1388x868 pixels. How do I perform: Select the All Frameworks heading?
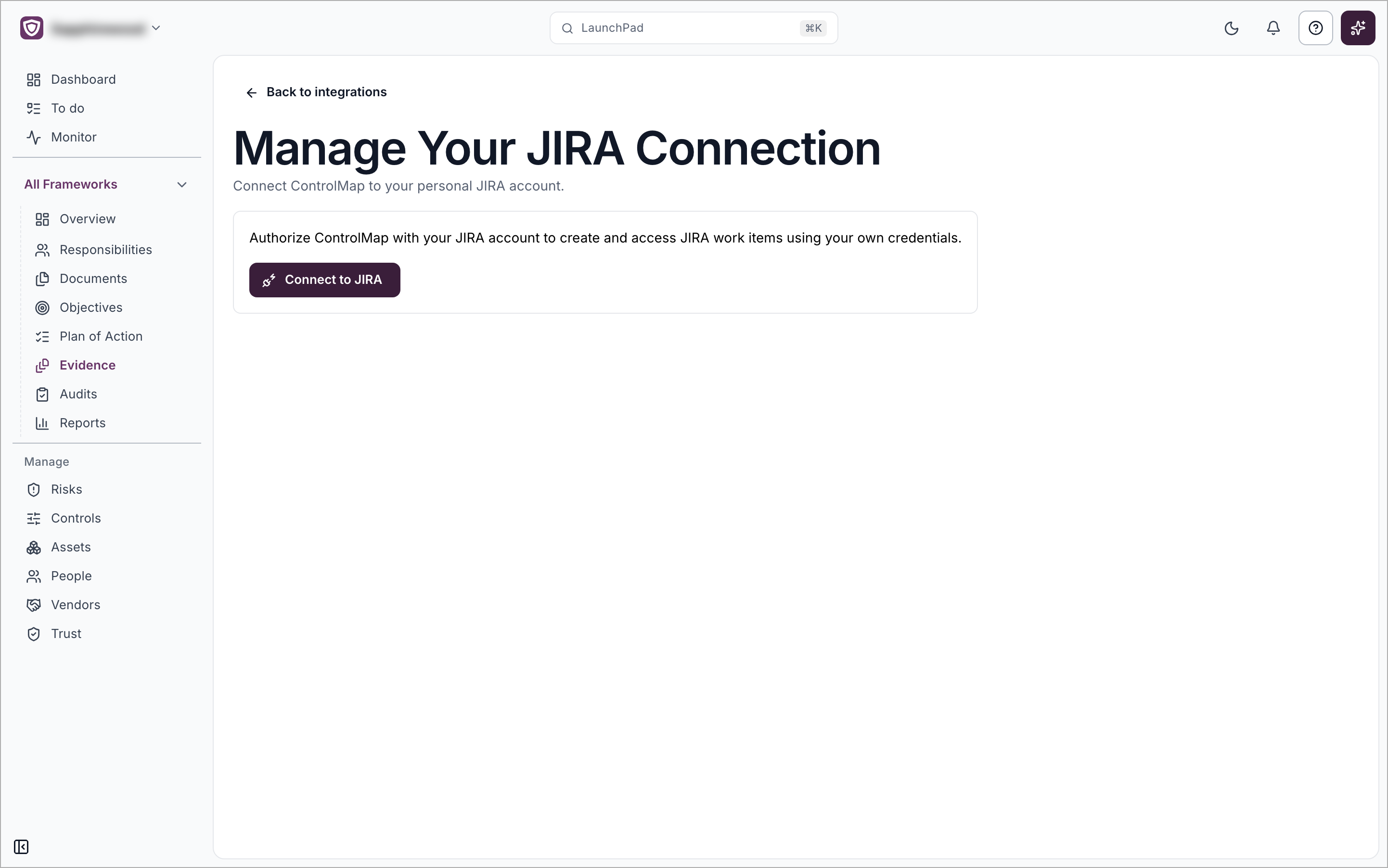pos(71,184)
